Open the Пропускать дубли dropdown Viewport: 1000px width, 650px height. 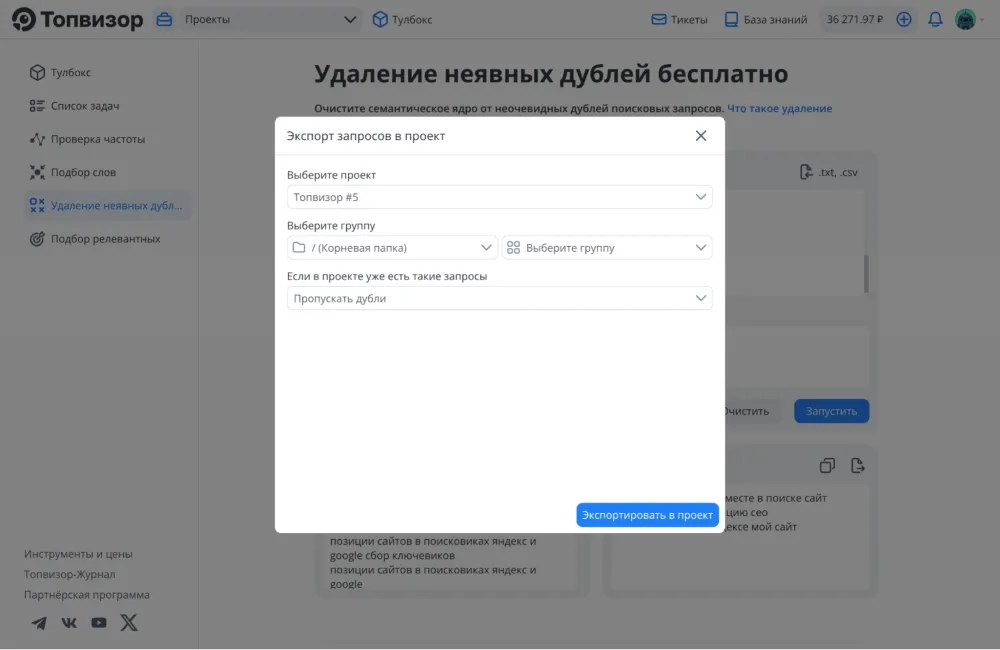(x=499, y=299)
